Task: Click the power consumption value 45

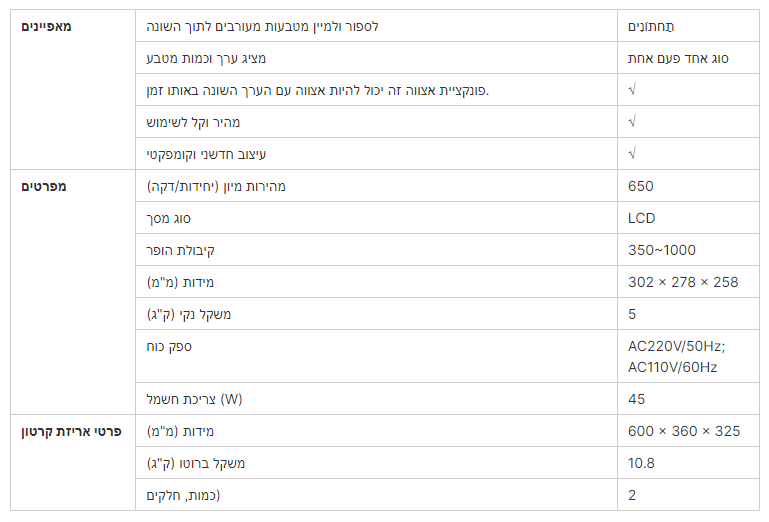Action: pyautogui.click(x=636, y=399)
